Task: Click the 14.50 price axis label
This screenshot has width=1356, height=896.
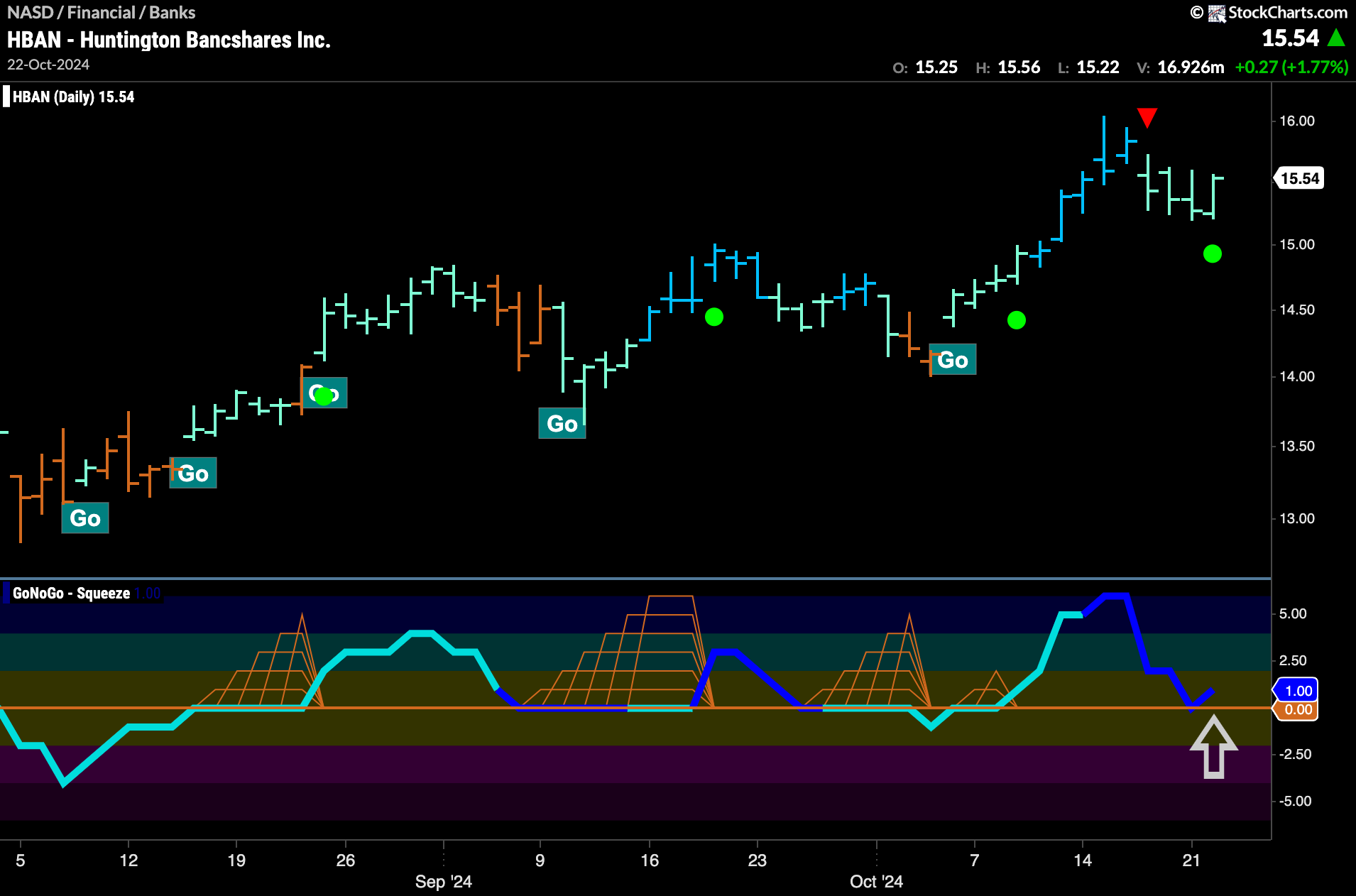Action: coord(1297,310)
